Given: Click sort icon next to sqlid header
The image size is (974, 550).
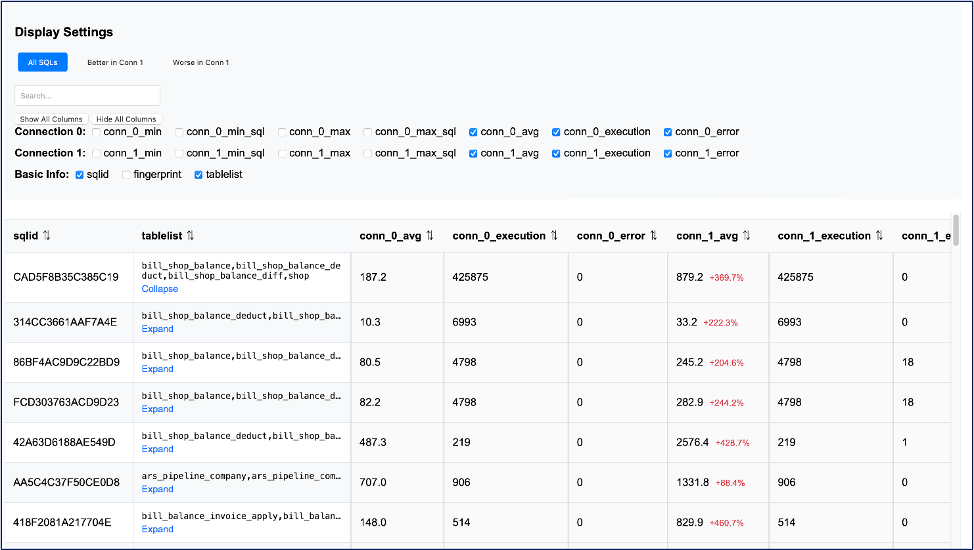Looking at the screenshot, I should 47,236.
